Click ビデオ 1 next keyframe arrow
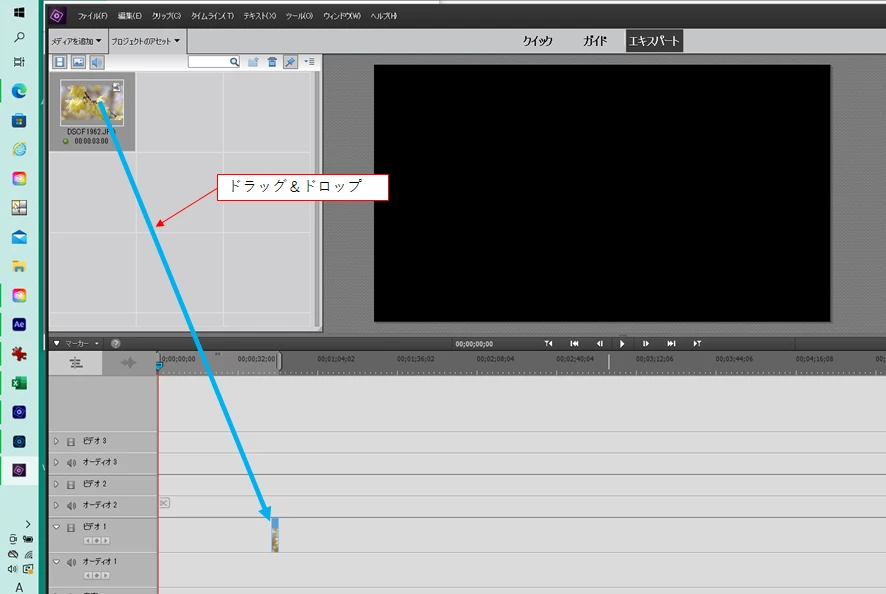Image resolution: width=886 pixels, height=594 pixels. click(x=106, y=541)
